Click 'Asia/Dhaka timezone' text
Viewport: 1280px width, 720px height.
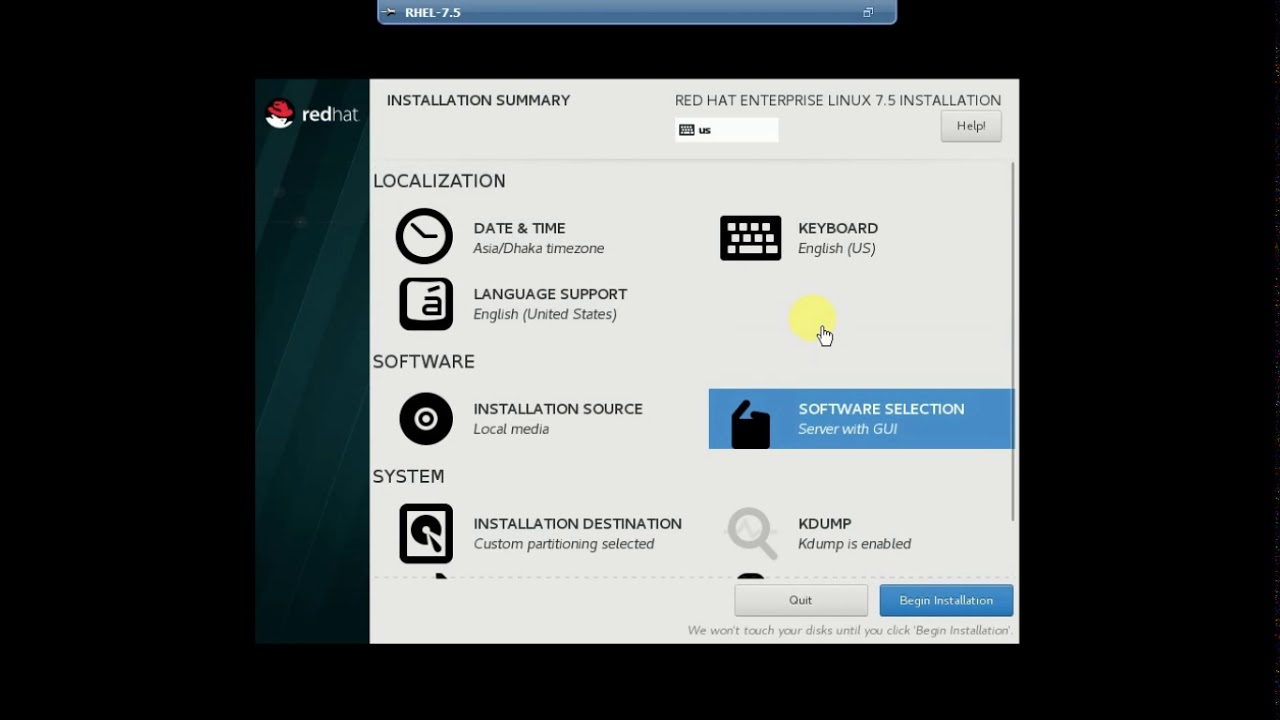point(539,249)
